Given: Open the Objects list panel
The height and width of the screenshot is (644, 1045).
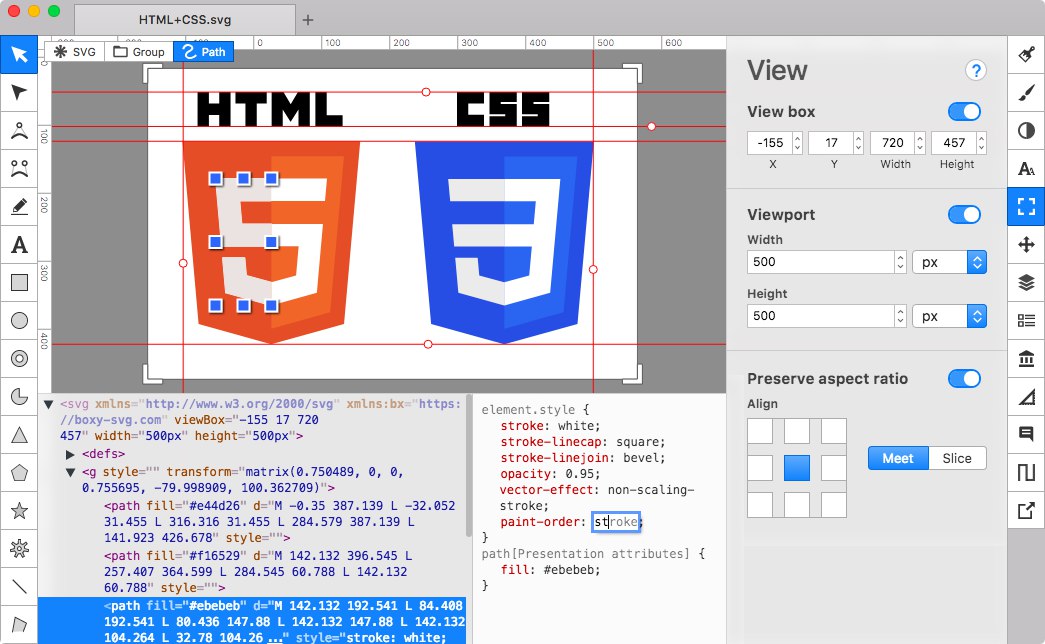Looking at the screenshot, I should pos(1026,321).
